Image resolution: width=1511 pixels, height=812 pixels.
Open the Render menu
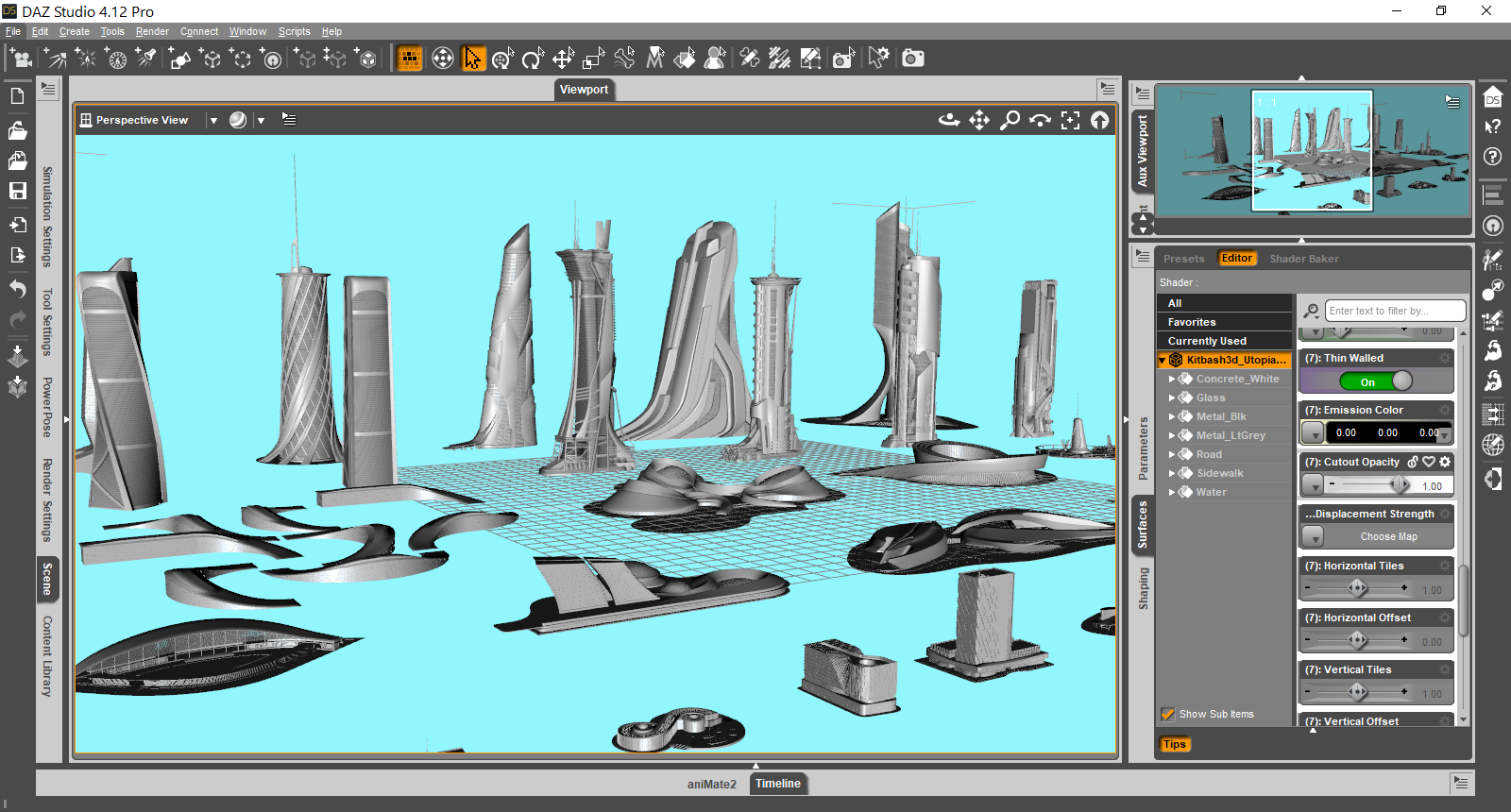click(152, 31)
